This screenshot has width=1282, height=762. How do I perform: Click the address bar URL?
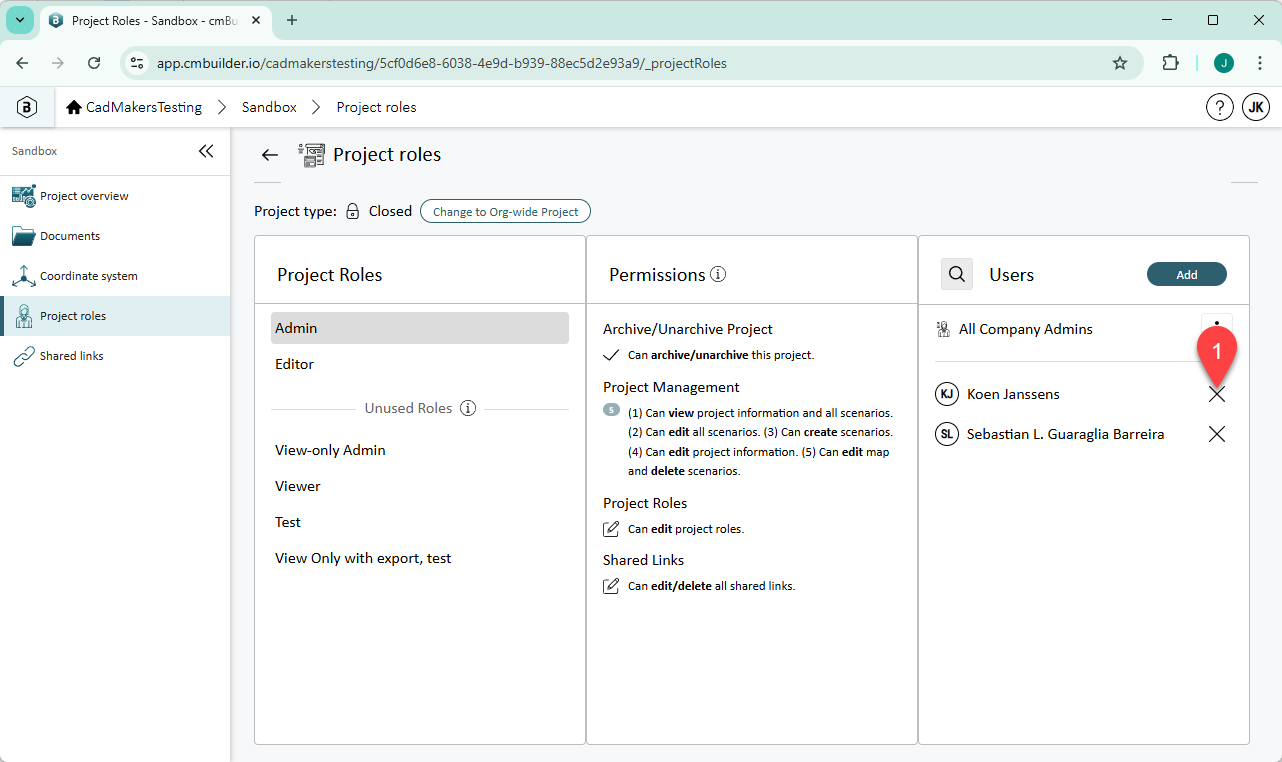(x=442, y=63)
